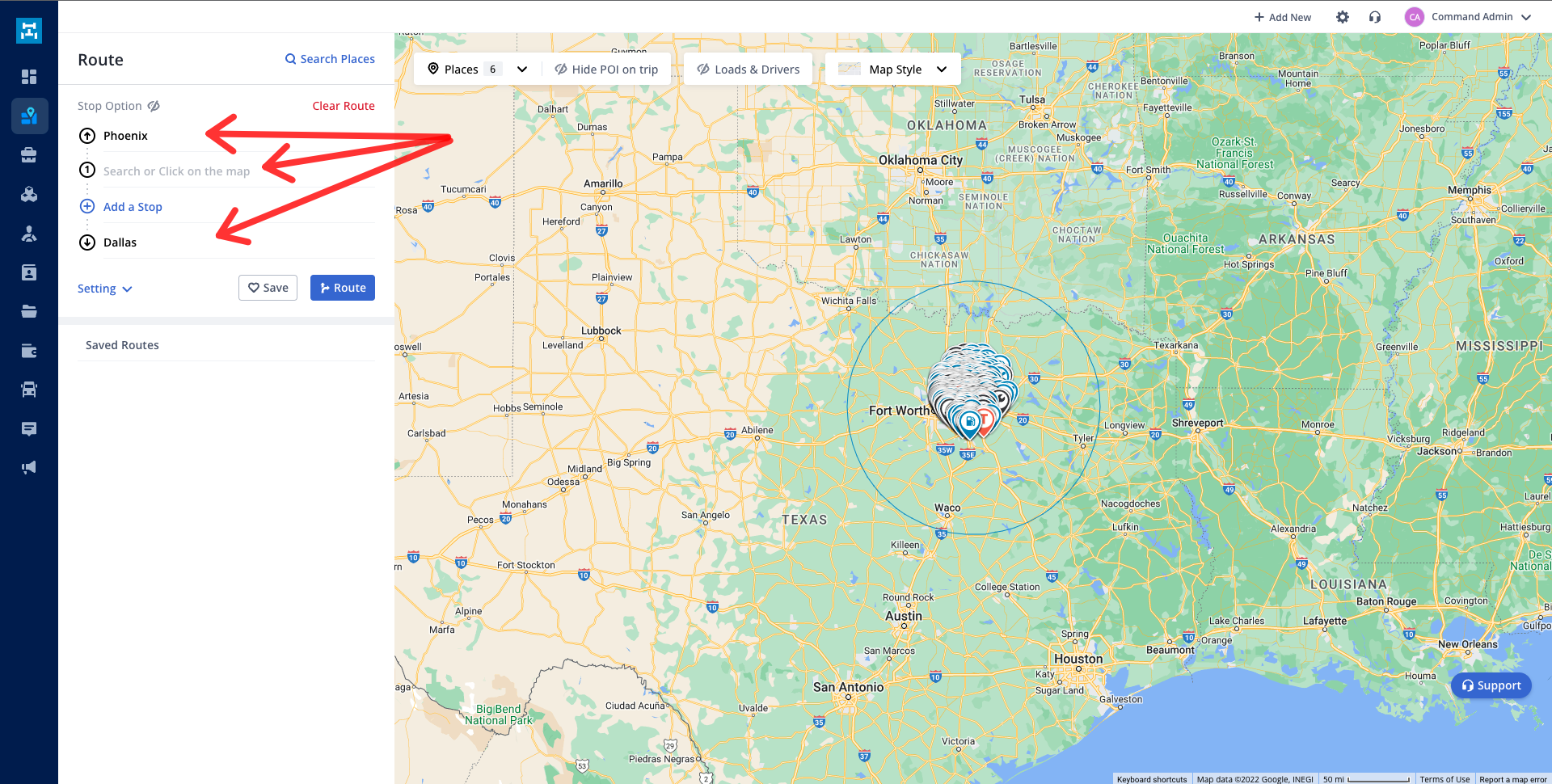Image resolution: width=1552 pixels, height=784 pixels.
Task: Open the Support chat button
Action: (1491, 685)
